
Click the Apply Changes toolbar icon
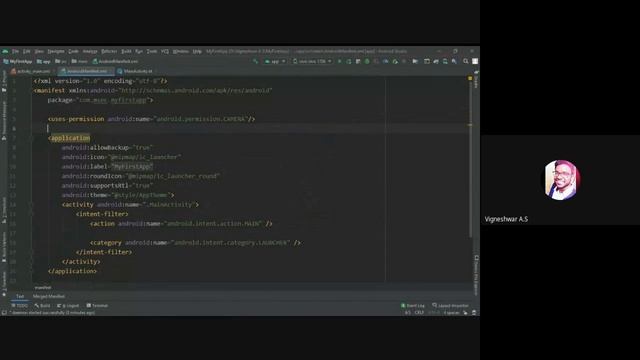pos(349,61)
